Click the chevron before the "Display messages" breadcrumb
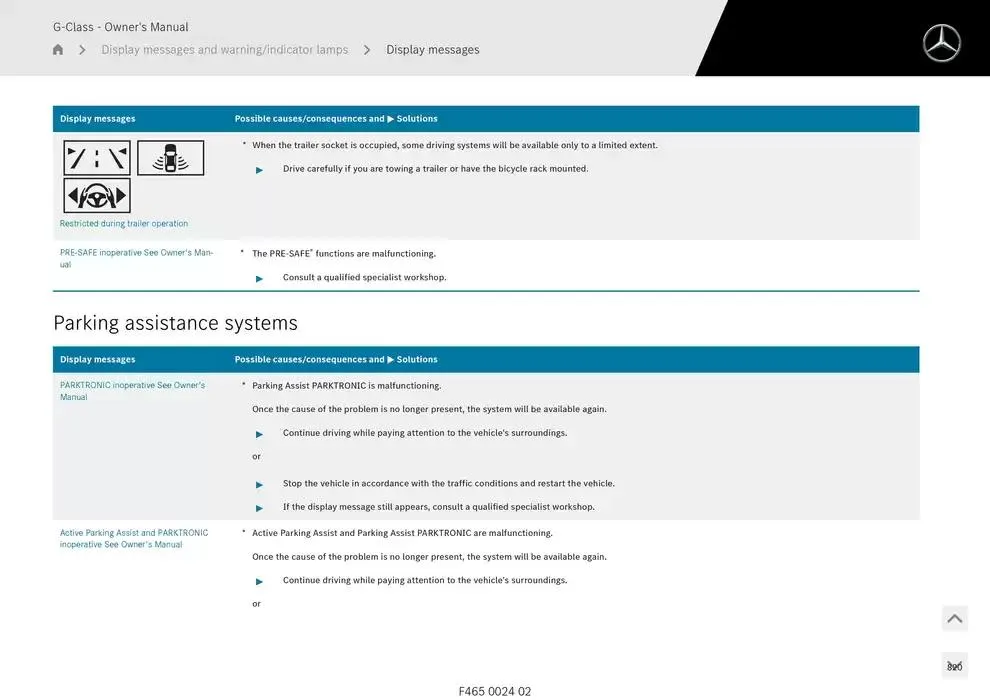 tap(367, 50)
